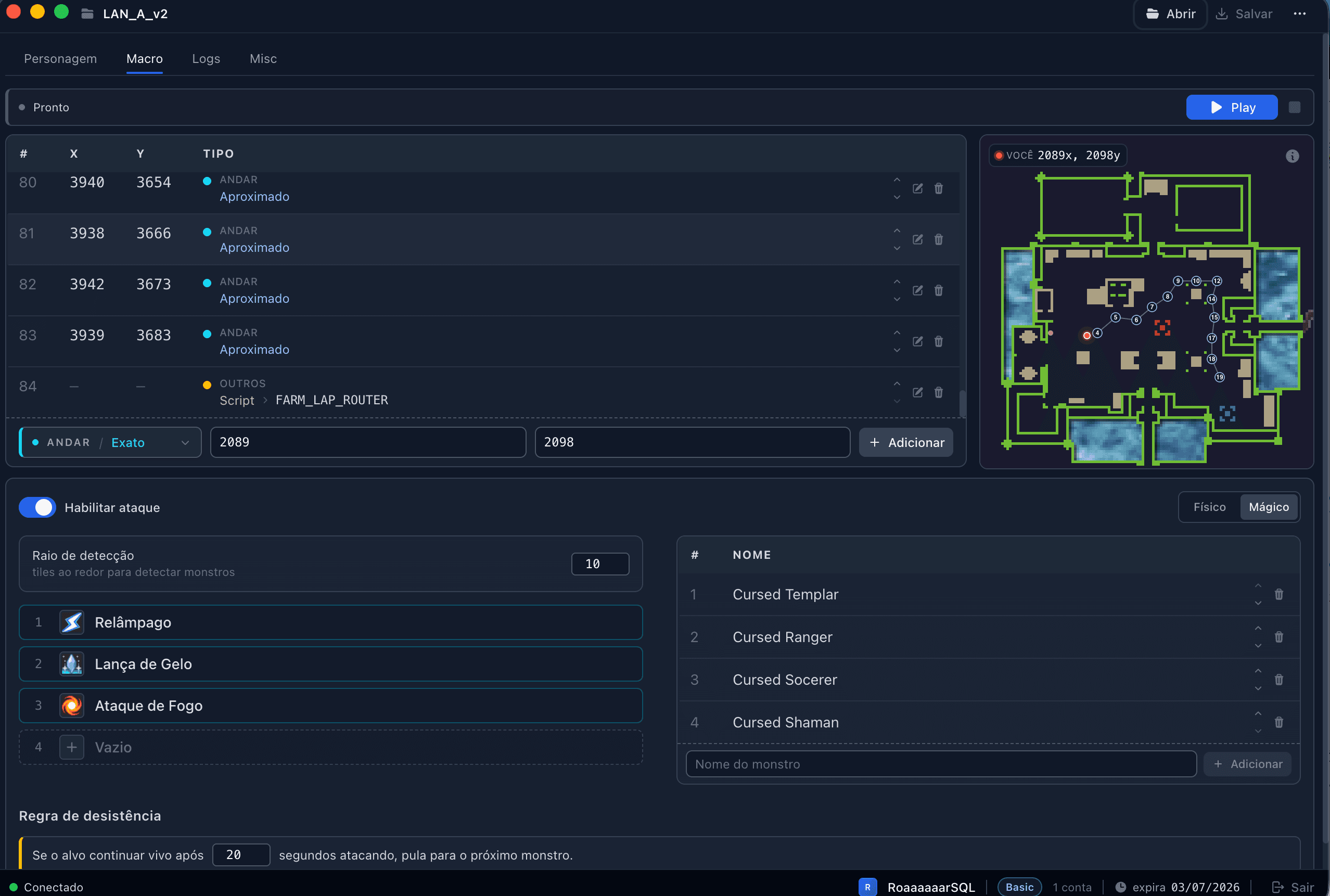The height and width of the screenshot is (896, 1330).
Task: Delete Cursed Shaman from monster list
Action: (1278, 722)
